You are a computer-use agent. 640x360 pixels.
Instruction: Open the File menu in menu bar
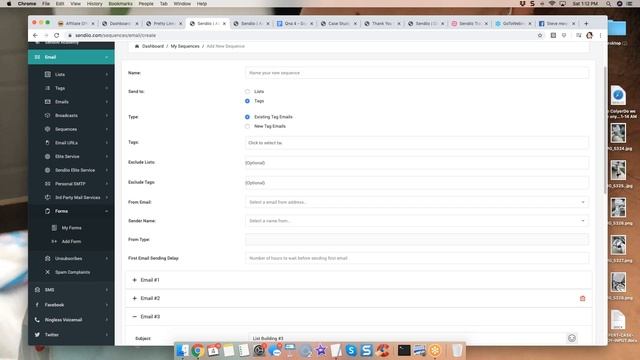pyautogui.click(x=46, y=4)
